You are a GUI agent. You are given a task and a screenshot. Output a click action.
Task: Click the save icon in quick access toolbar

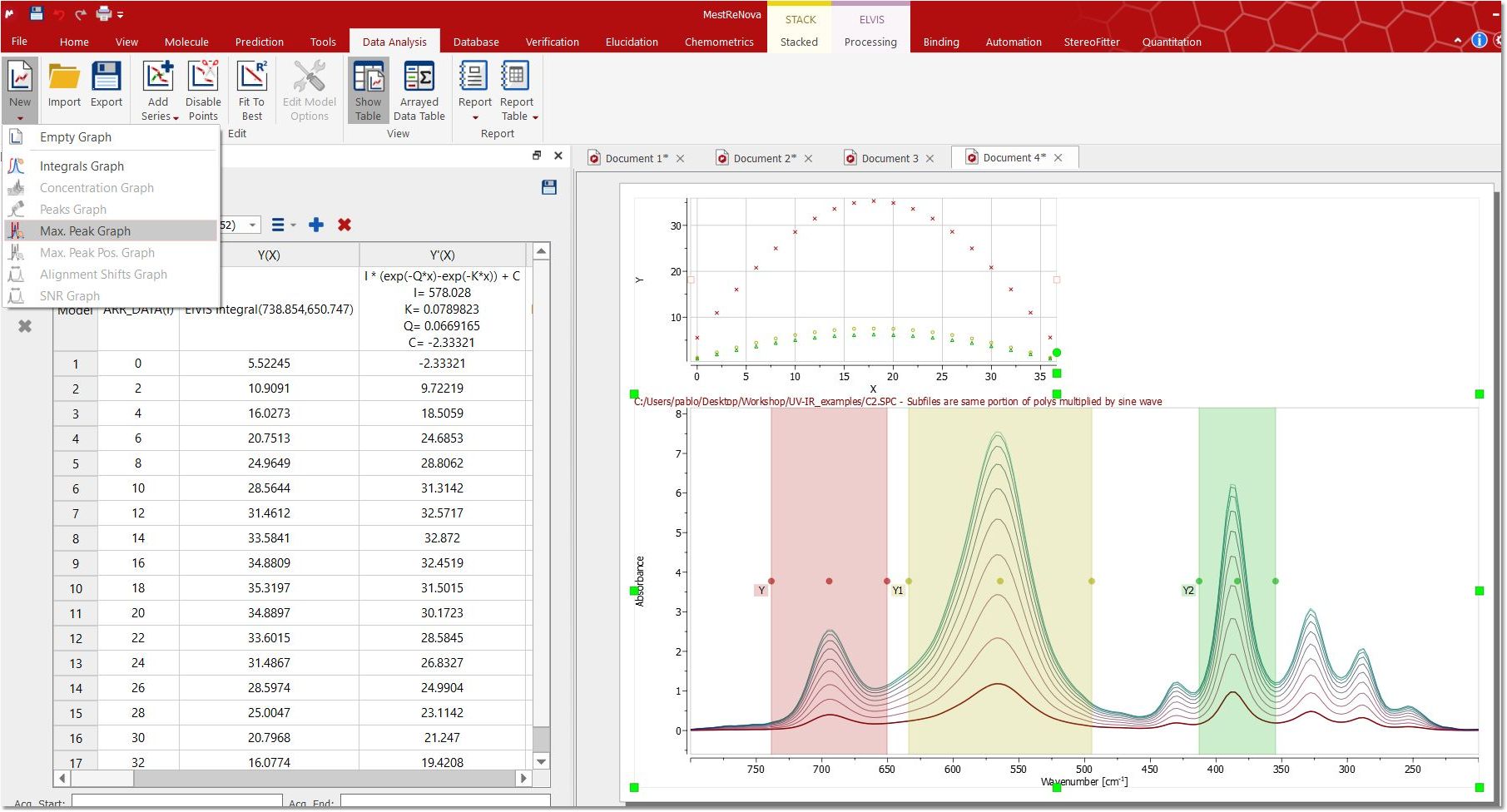tap(36, 13)
